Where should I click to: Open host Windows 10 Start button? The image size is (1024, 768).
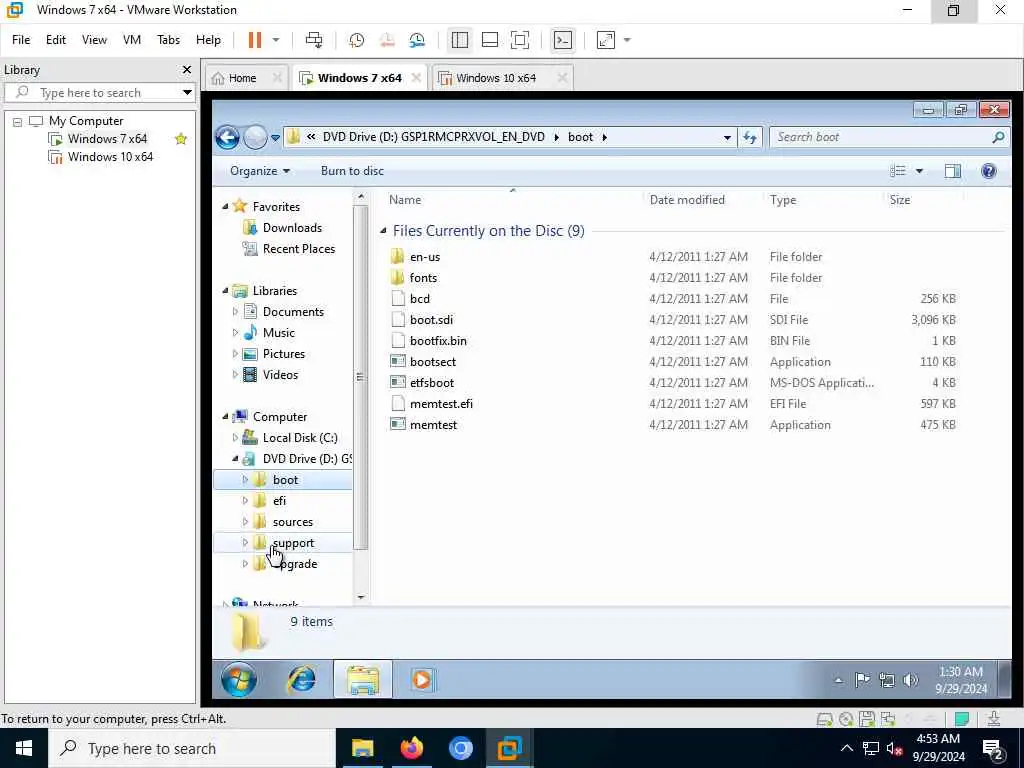[x=24, y=748]
